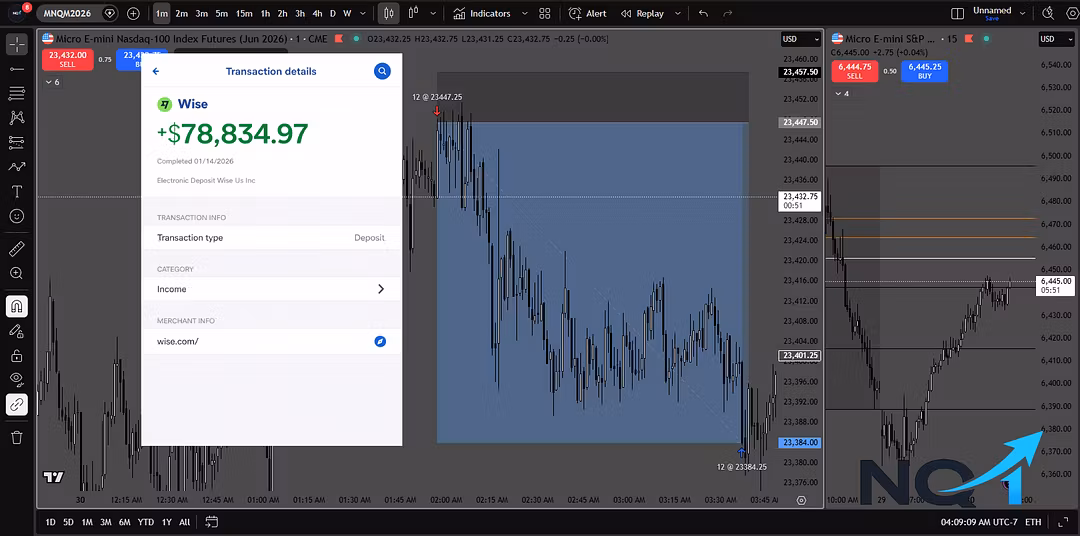Select the brush drawing tool
1080x536 pixels.
point(17,167)
